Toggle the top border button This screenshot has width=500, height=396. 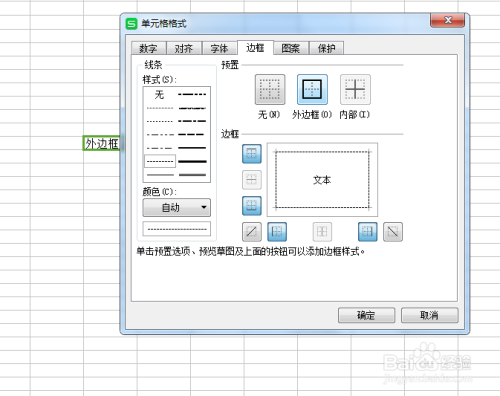click(x=252, y=154)
